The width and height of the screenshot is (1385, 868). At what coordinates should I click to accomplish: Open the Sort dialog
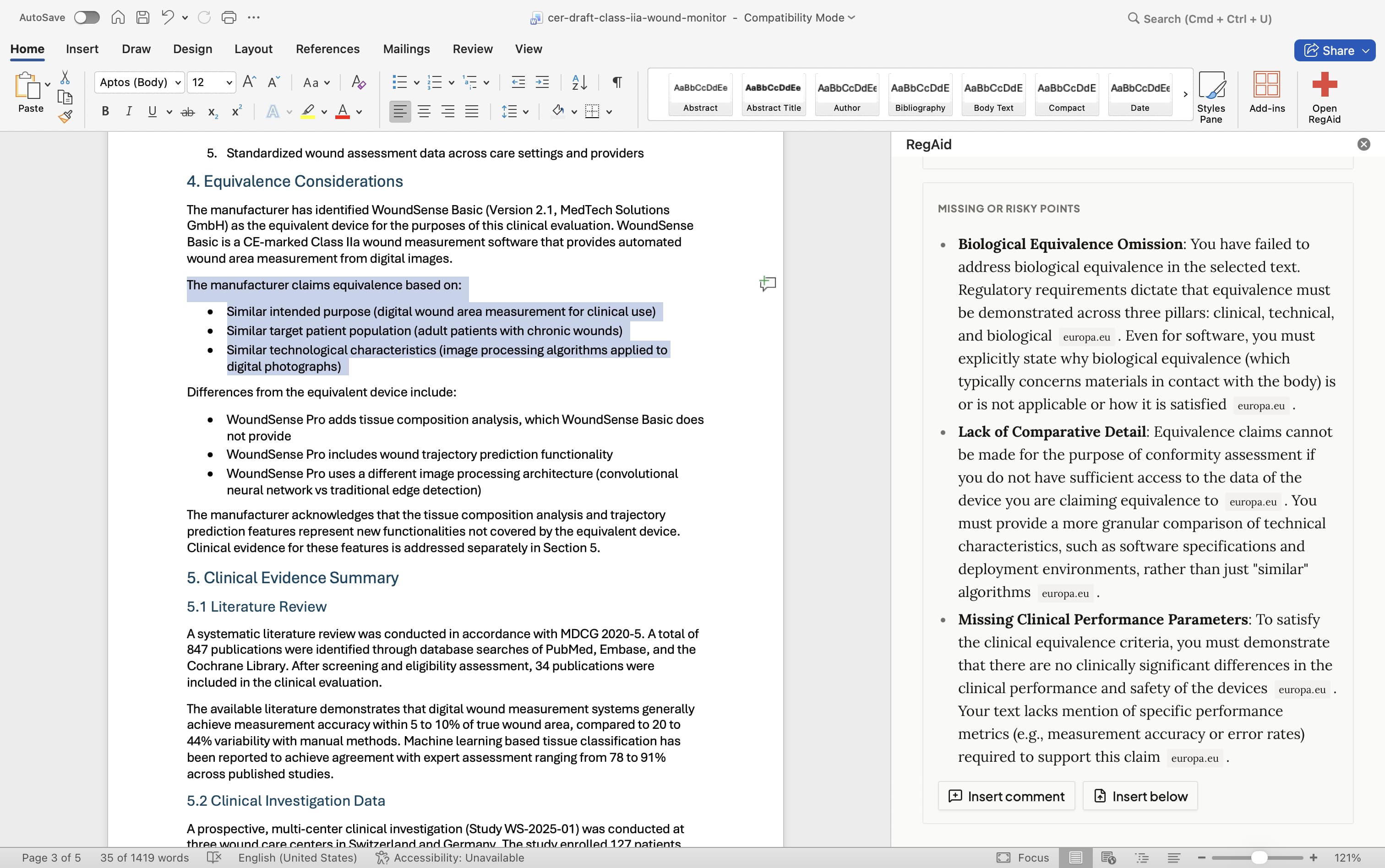point(579,82)
